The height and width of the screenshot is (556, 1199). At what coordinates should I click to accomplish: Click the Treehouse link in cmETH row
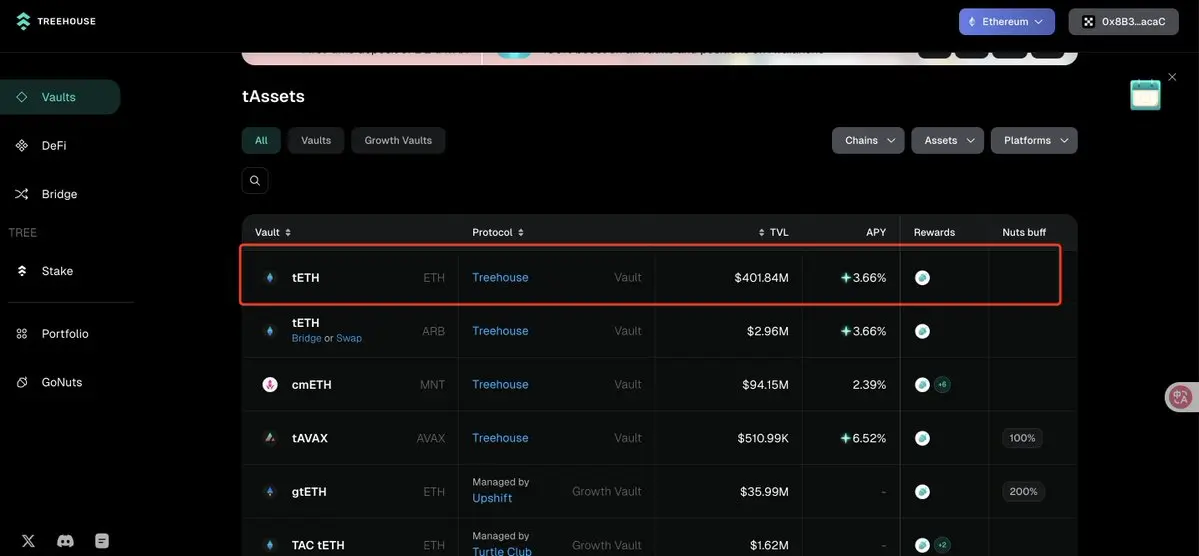point(500,385)
